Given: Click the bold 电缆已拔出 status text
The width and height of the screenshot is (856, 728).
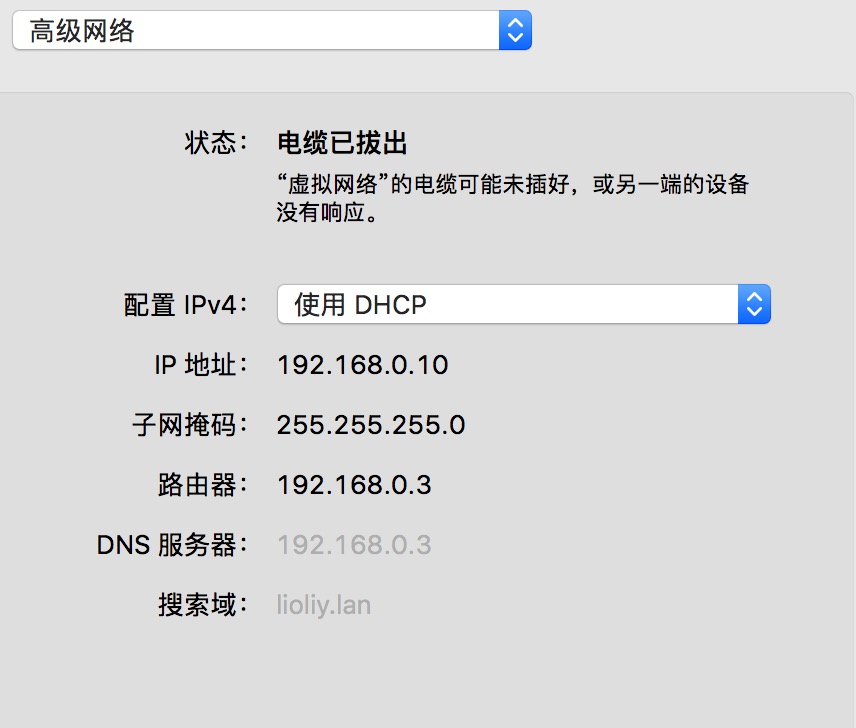Looking at the screenshot, I should [x=342, y=143].
